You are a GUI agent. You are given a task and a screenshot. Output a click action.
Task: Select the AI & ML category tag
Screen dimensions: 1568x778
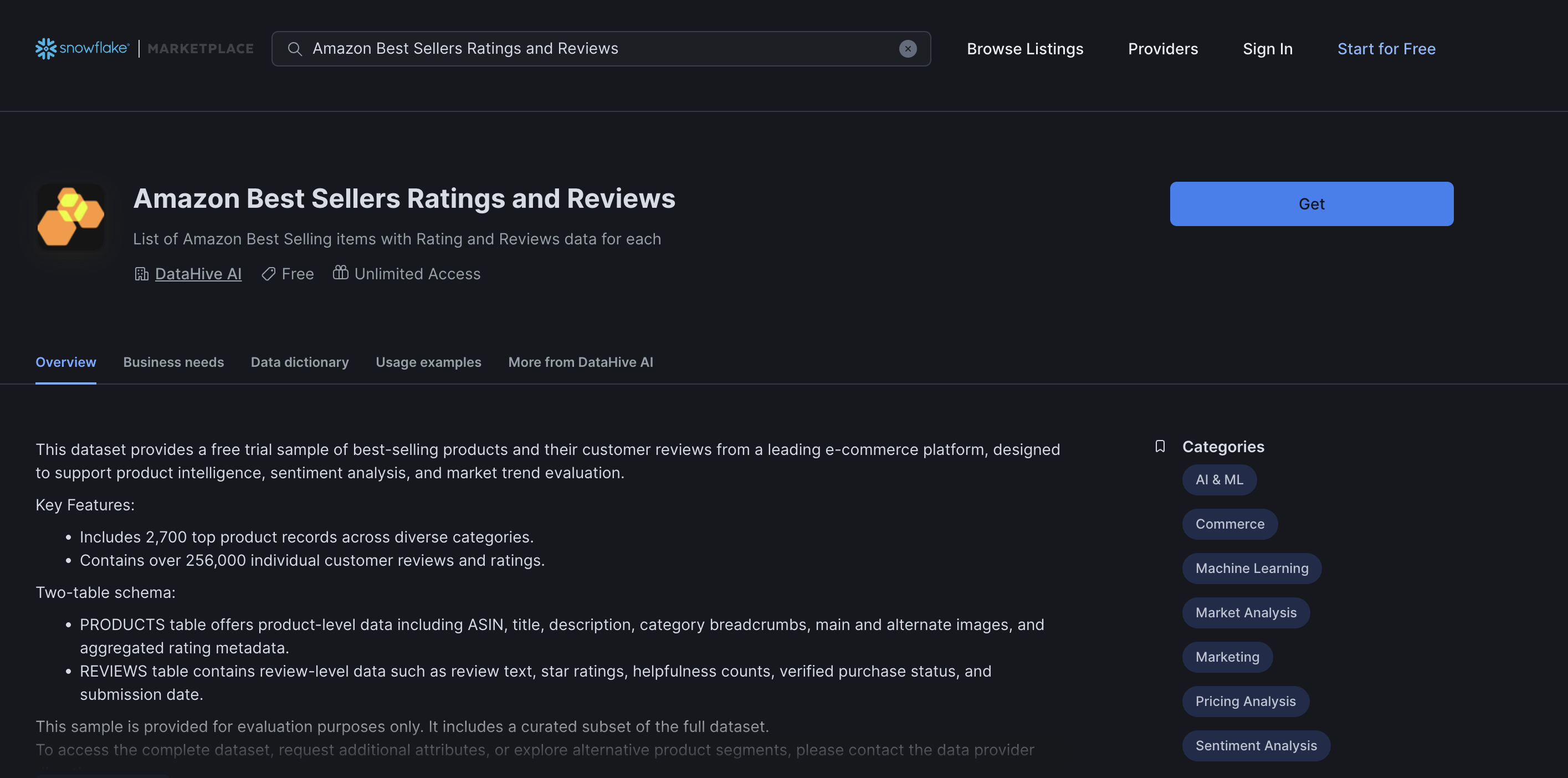coord(1219,480)
